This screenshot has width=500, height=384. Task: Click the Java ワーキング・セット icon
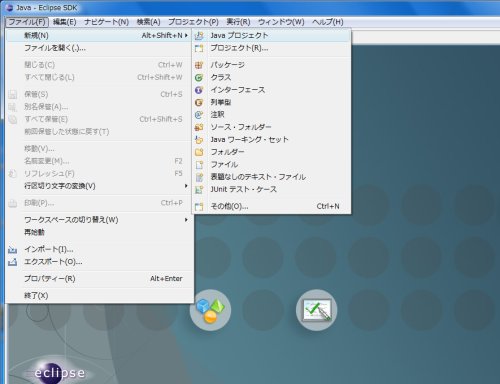pos(199,140)
